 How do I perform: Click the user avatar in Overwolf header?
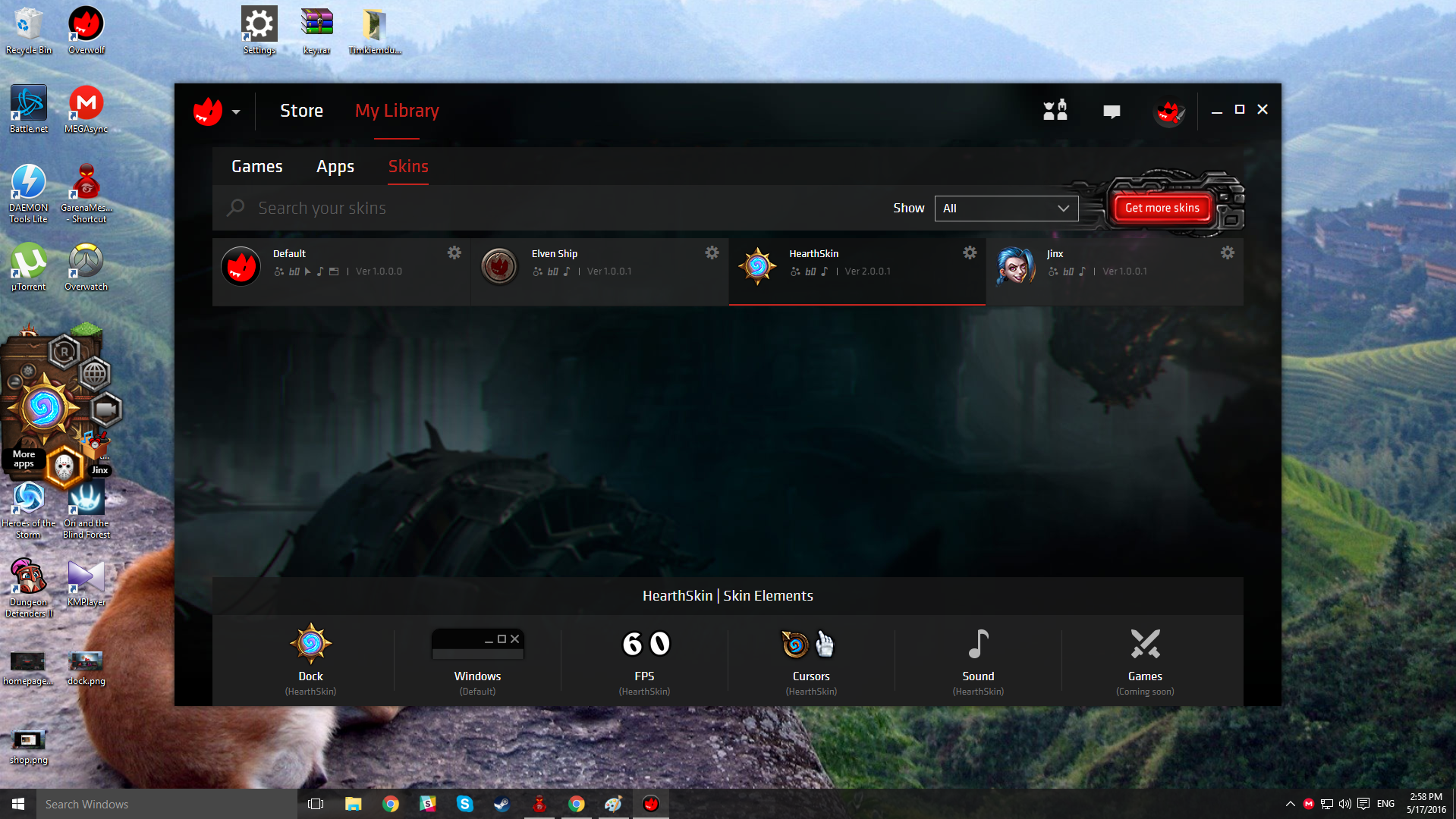pyautogui.click(x=1169, y=111)
